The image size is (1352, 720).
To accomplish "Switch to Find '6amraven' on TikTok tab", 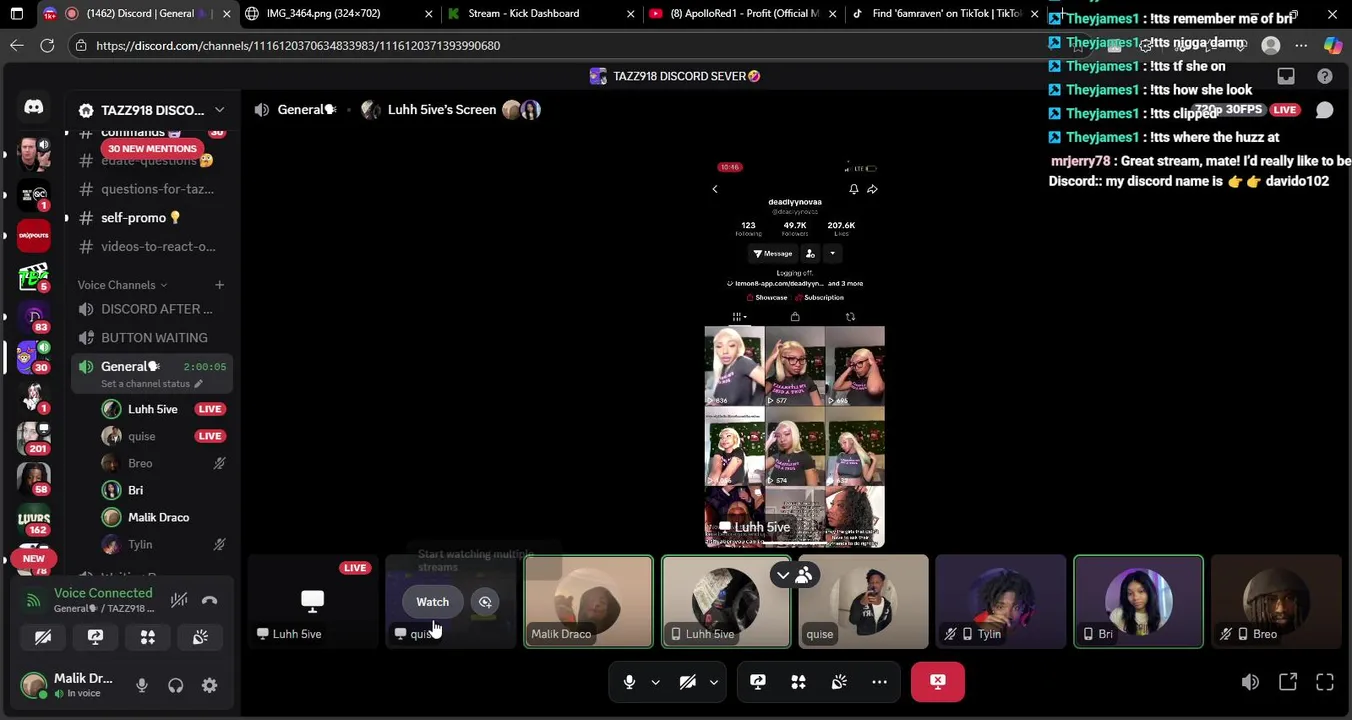I will [945, 14].
